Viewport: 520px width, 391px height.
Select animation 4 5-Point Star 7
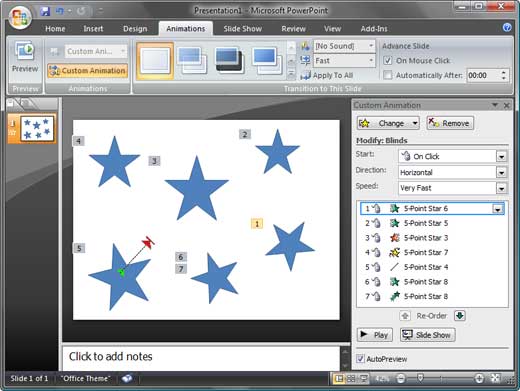[432, 252]
